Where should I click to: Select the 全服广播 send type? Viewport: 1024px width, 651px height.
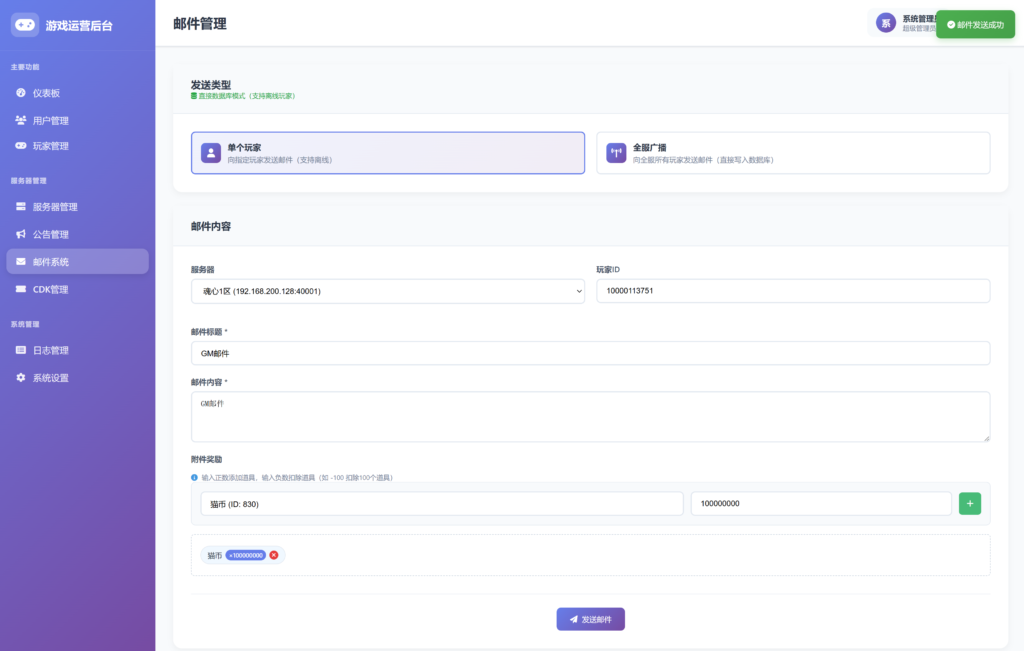pyautogui.click(x=793, y=153)
